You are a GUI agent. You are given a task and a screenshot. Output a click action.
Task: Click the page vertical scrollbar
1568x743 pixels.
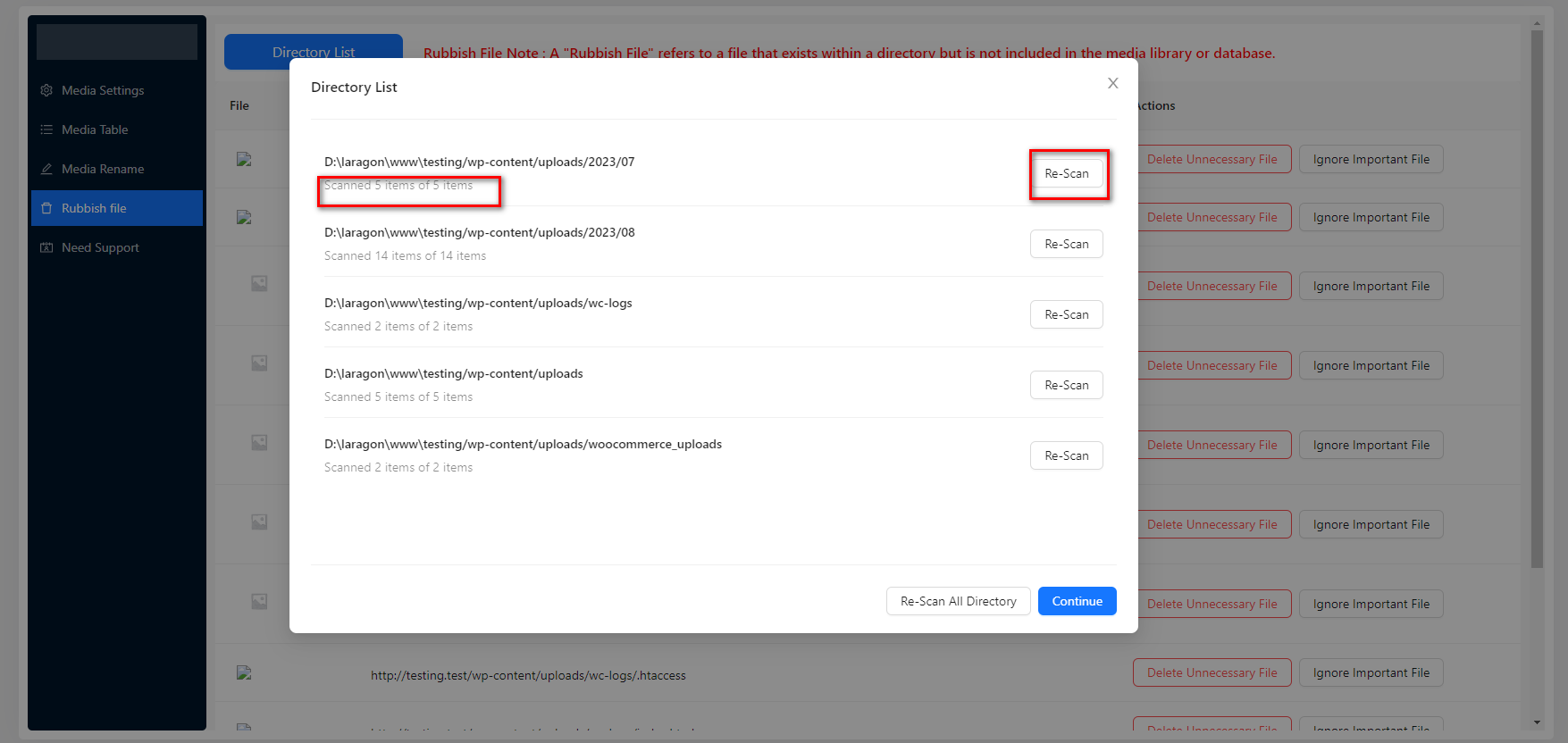pos(1537,299)
